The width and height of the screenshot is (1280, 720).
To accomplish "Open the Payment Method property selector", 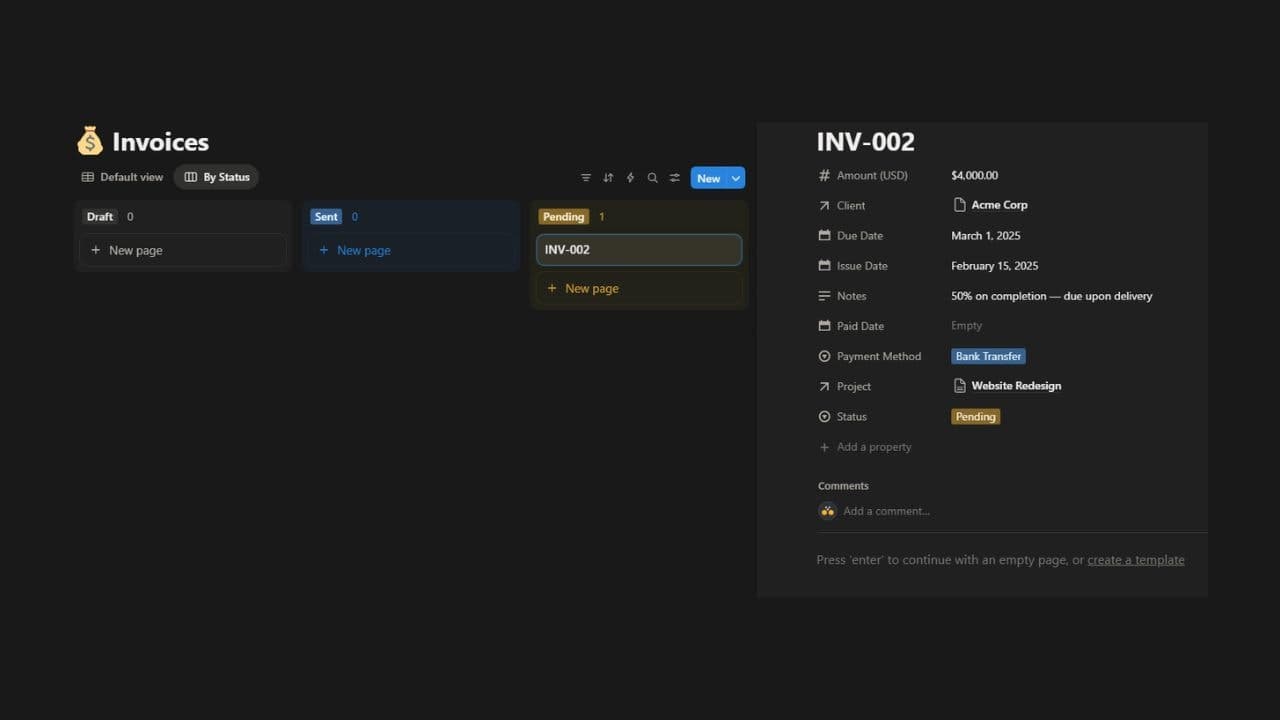I will point(879,356).
